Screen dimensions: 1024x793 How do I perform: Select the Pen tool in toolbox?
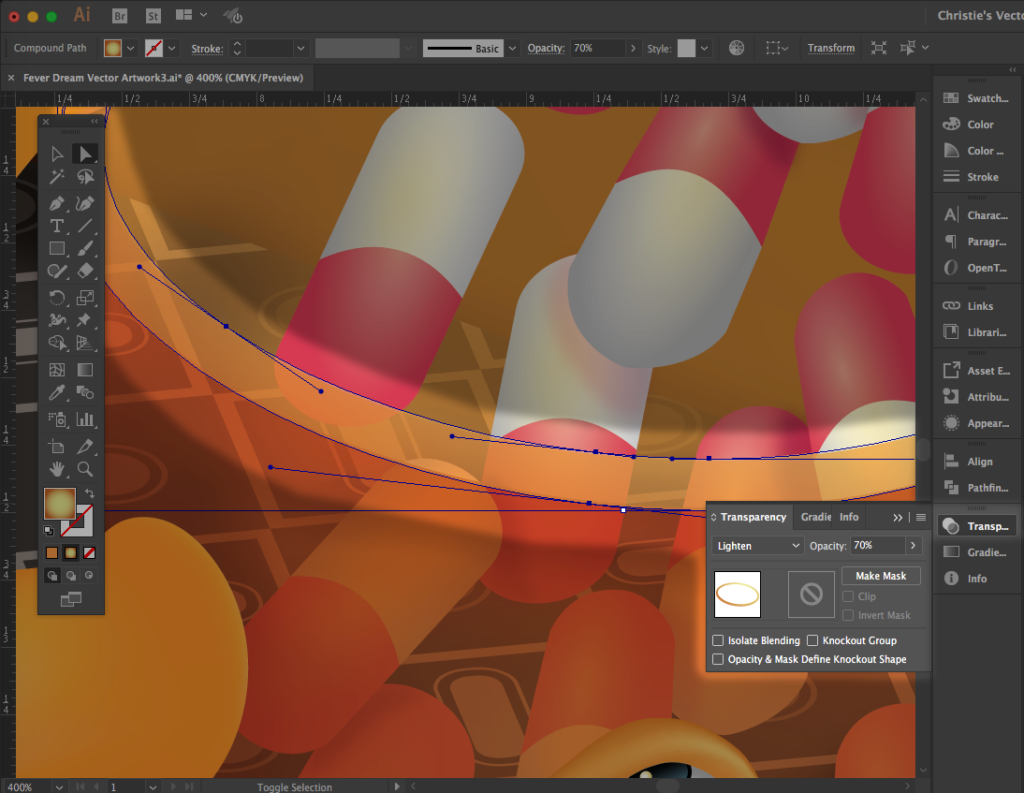click(57, 203)
